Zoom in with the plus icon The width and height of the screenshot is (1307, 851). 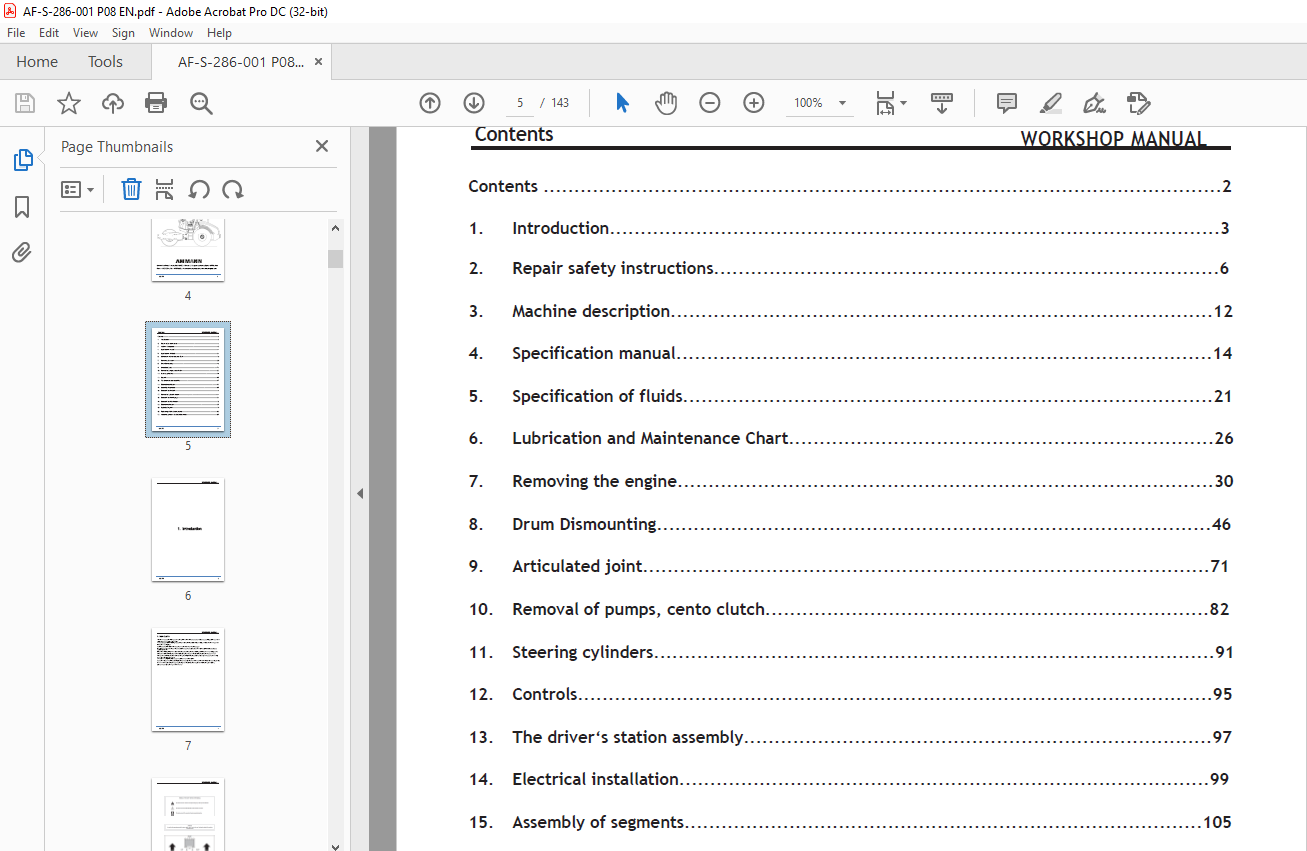pyautogui.click(x=754, y=103)
